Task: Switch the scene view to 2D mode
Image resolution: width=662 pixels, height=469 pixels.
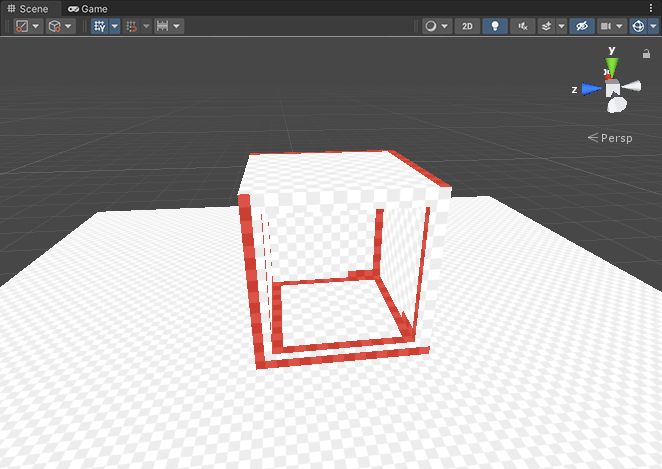Action: (x=467, y=26)
